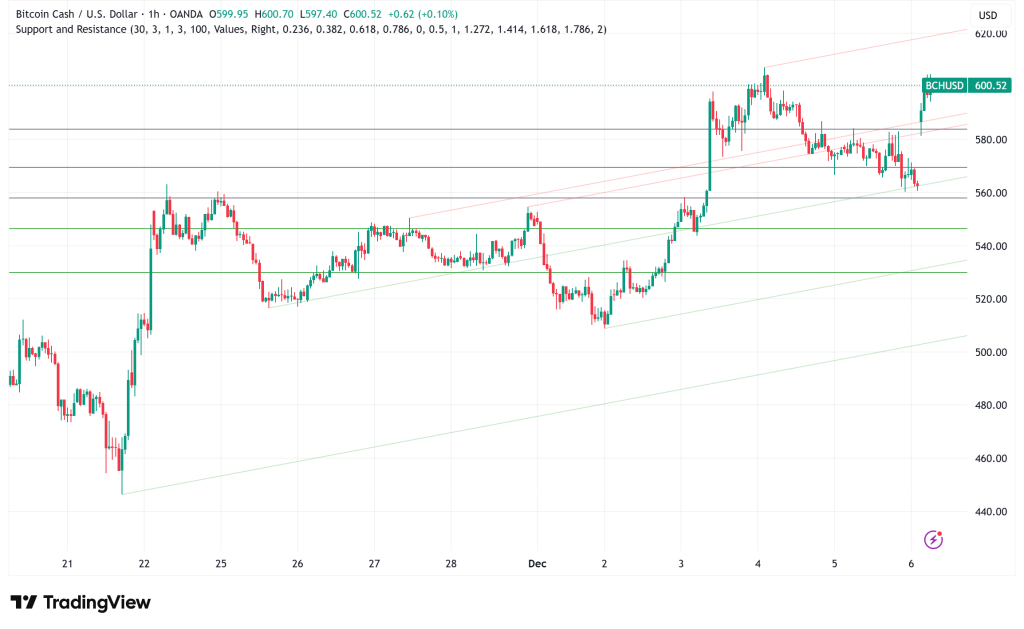
Task: Click the open price value O599.95
Action: pos(275,13)
